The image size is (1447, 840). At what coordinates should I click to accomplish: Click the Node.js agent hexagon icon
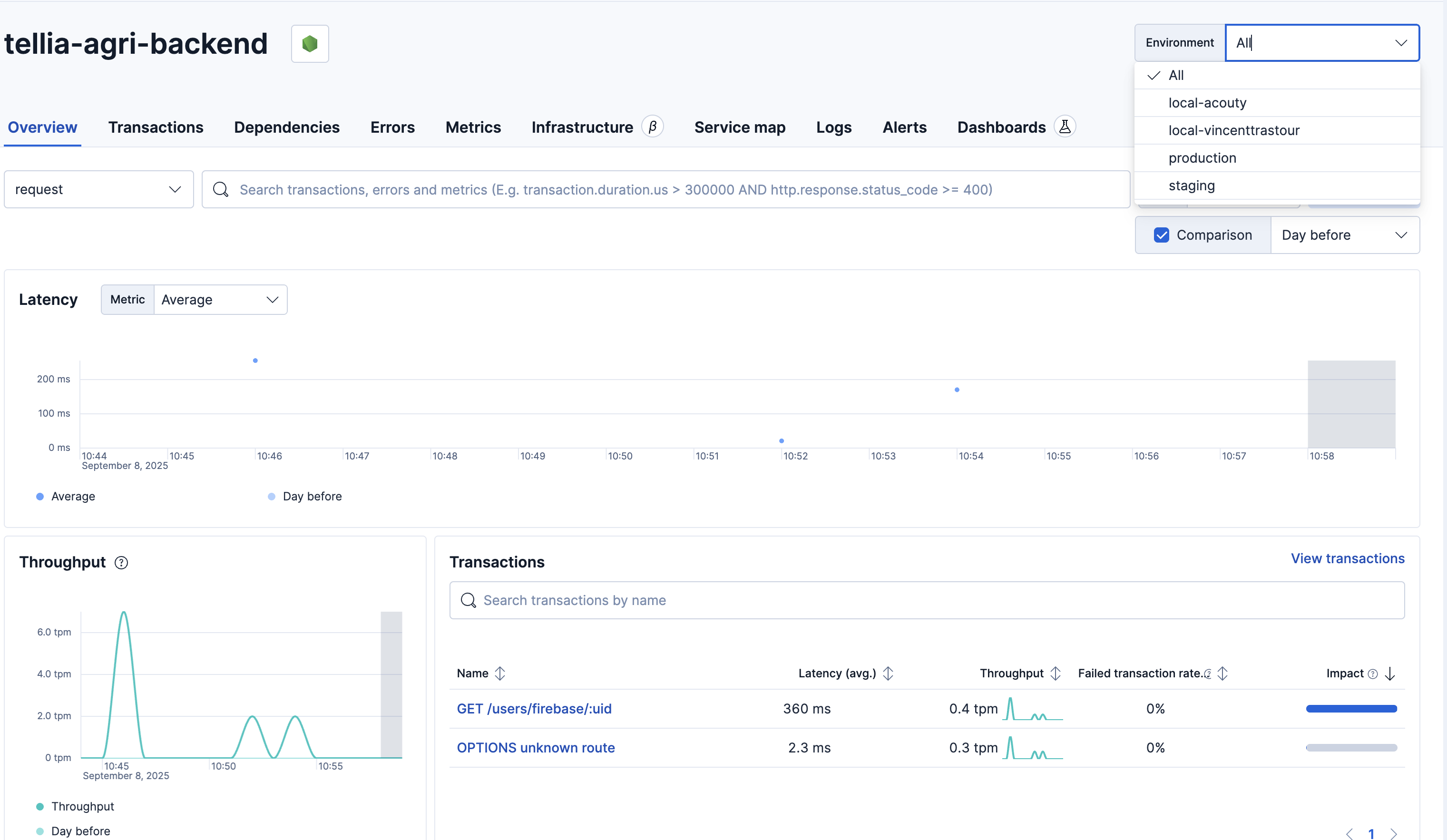pyautogui.click(x=310, y=44)
